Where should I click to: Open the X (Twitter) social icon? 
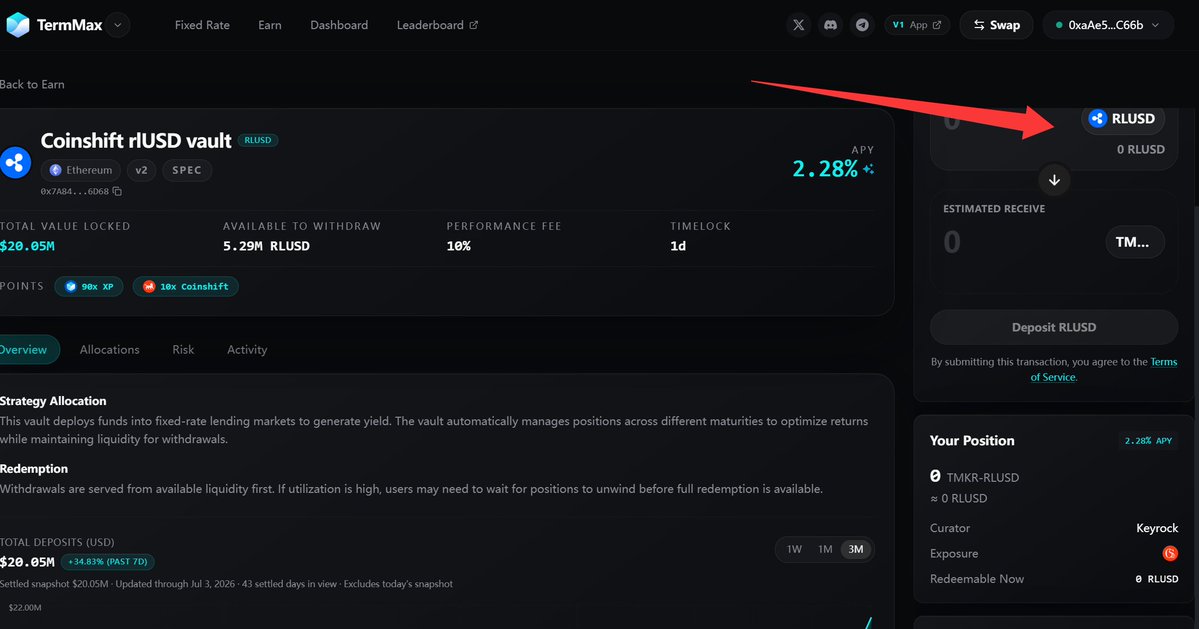(x=798, y=25)
